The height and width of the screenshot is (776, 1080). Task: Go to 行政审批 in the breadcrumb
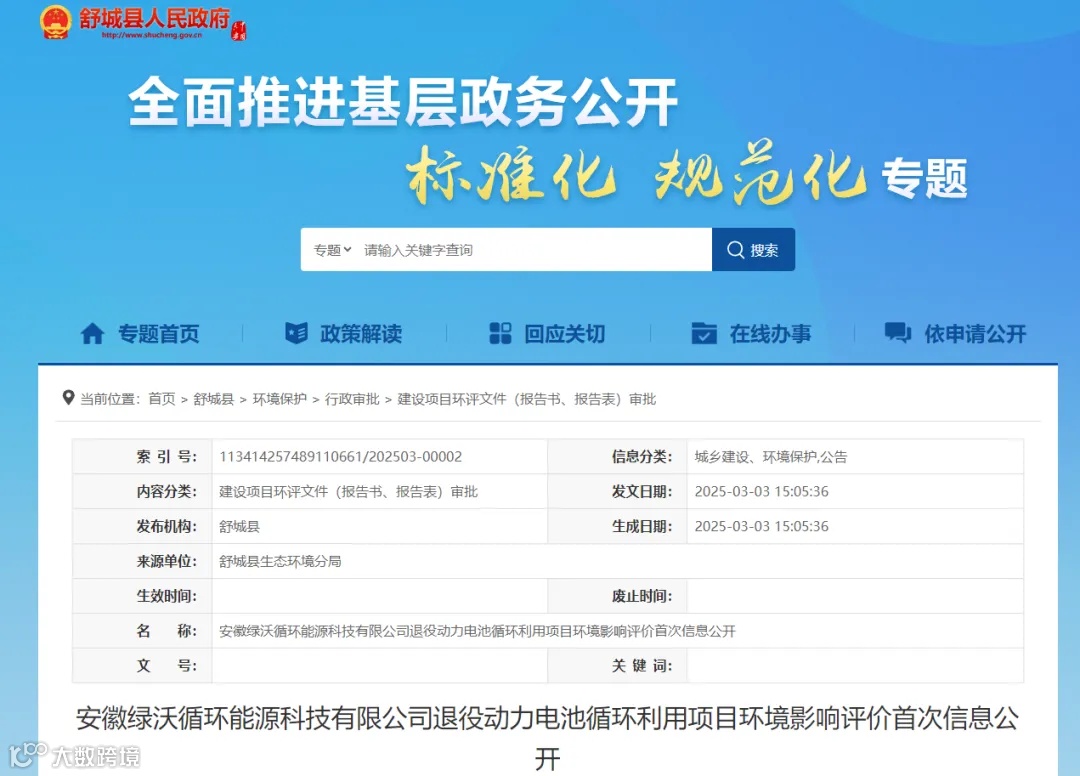point(352,399)
